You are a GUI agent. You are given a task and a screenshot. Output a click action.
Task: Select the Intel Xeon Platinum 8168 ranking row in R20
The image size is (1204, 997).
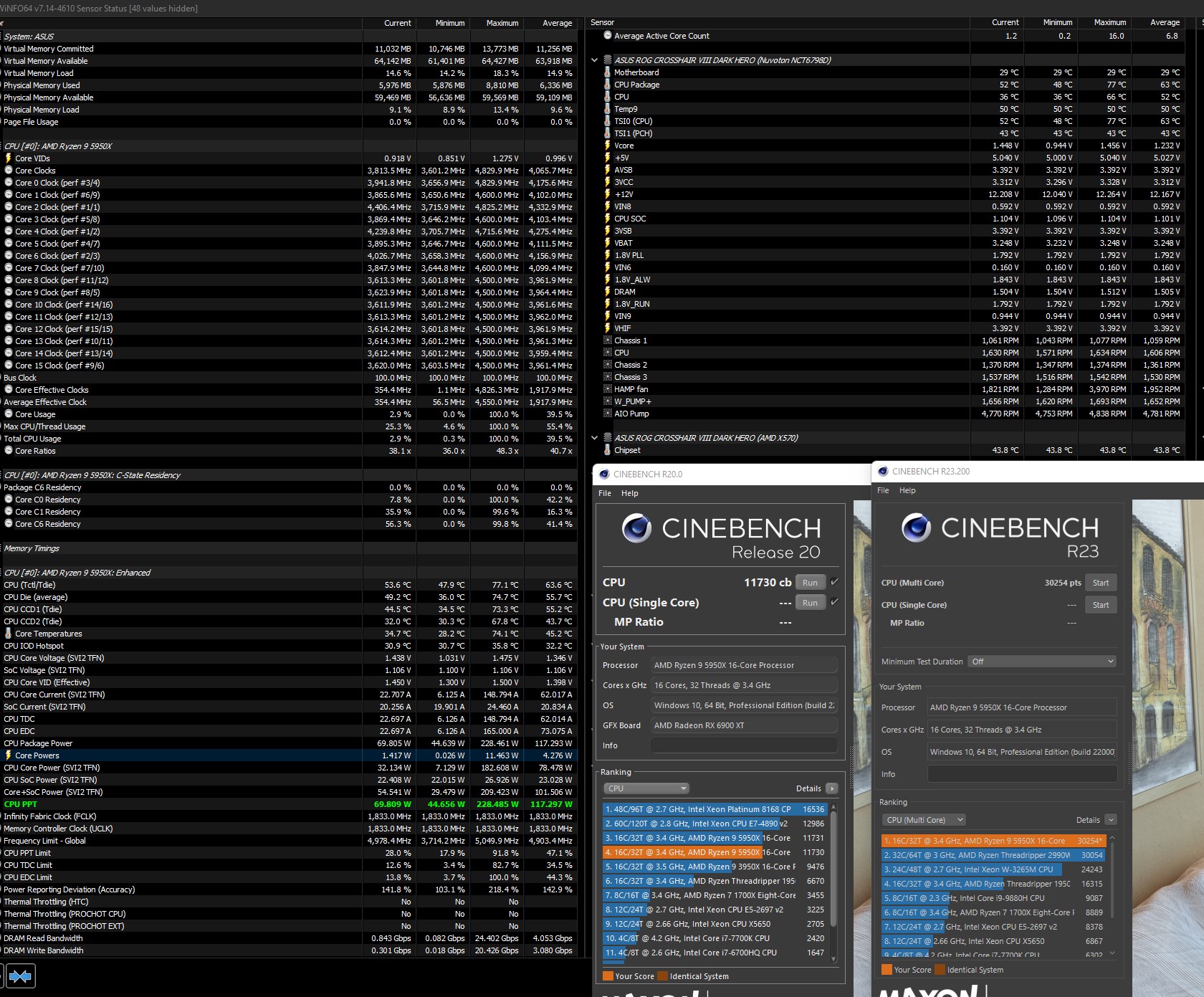pos(715,809)
